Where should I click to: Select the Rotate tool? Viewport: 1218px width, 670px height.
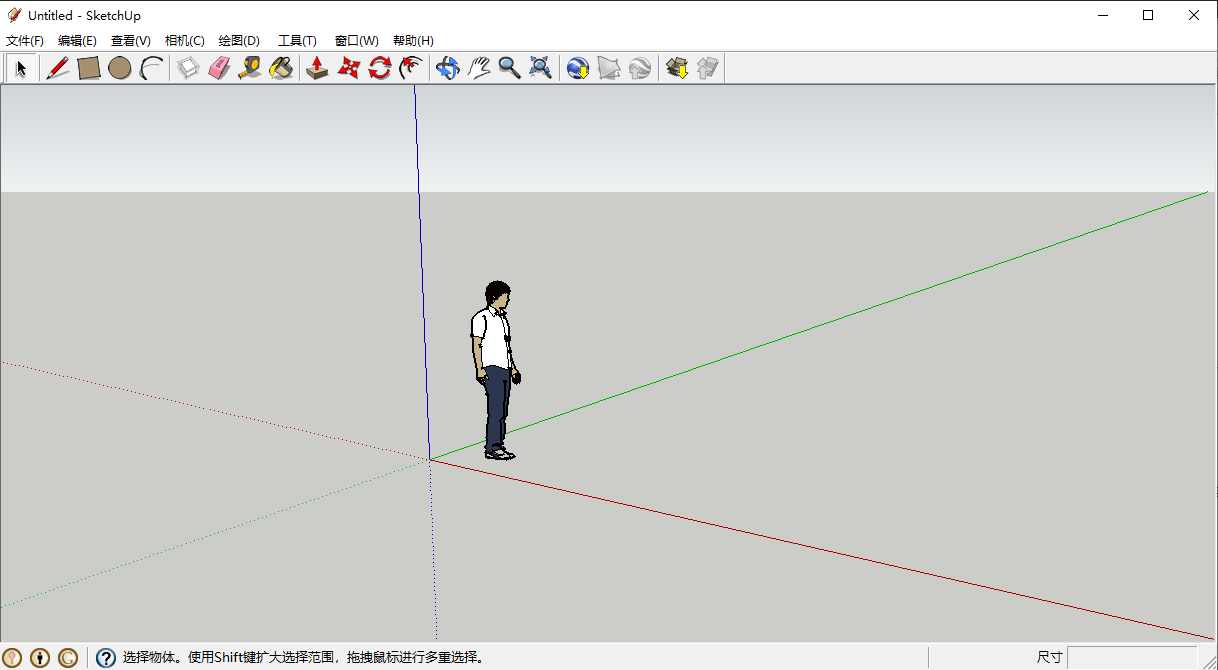(x=379, y=68)
